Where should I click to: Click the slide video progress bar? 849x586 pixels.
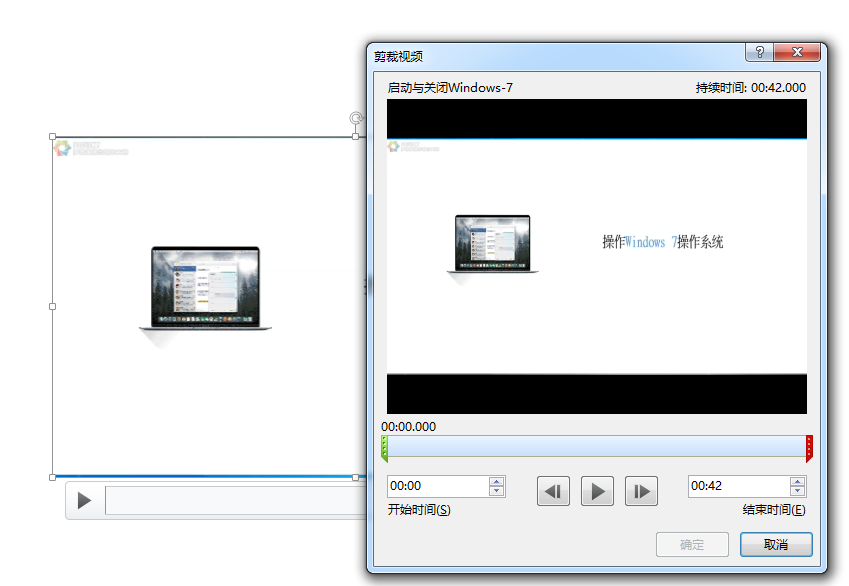coord(236,500)
